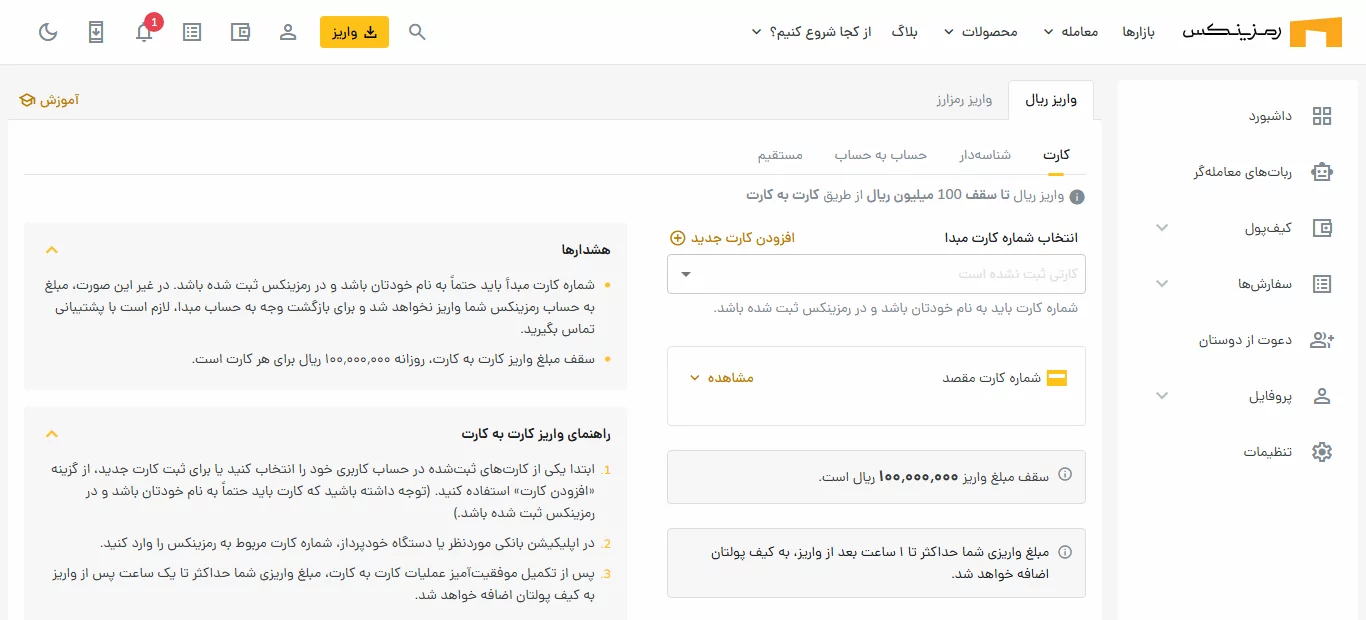Switch to واریز ریال tab
Viewport: 1366px width, 620px height.
[1051, 100]
